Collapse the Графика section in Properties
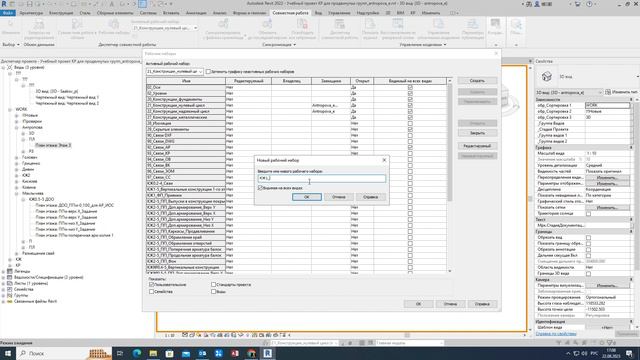The width and height of the screenshot is (640, 360). (x=631, y=147)
